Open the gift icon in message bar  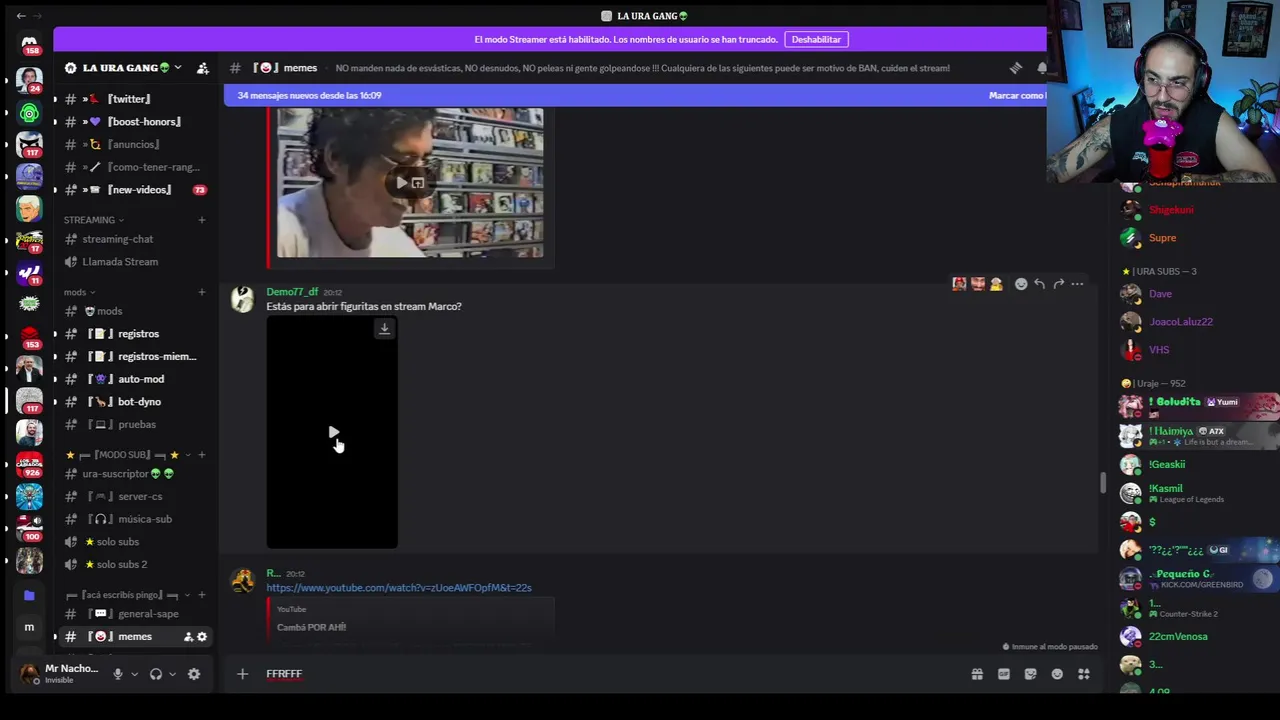(977, 674)
